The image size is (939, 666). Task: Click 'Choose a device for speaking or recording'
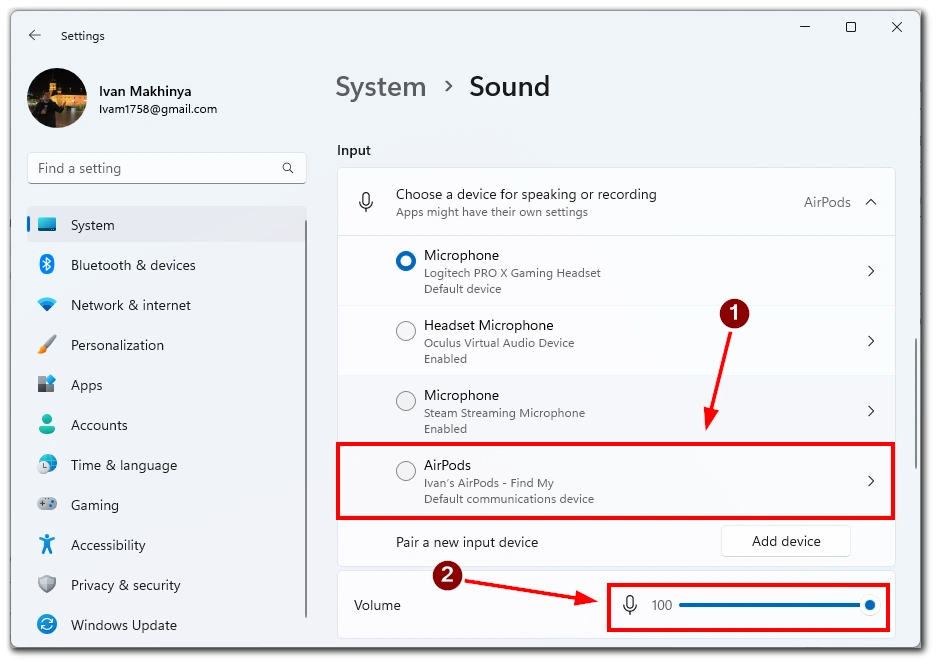526,195
